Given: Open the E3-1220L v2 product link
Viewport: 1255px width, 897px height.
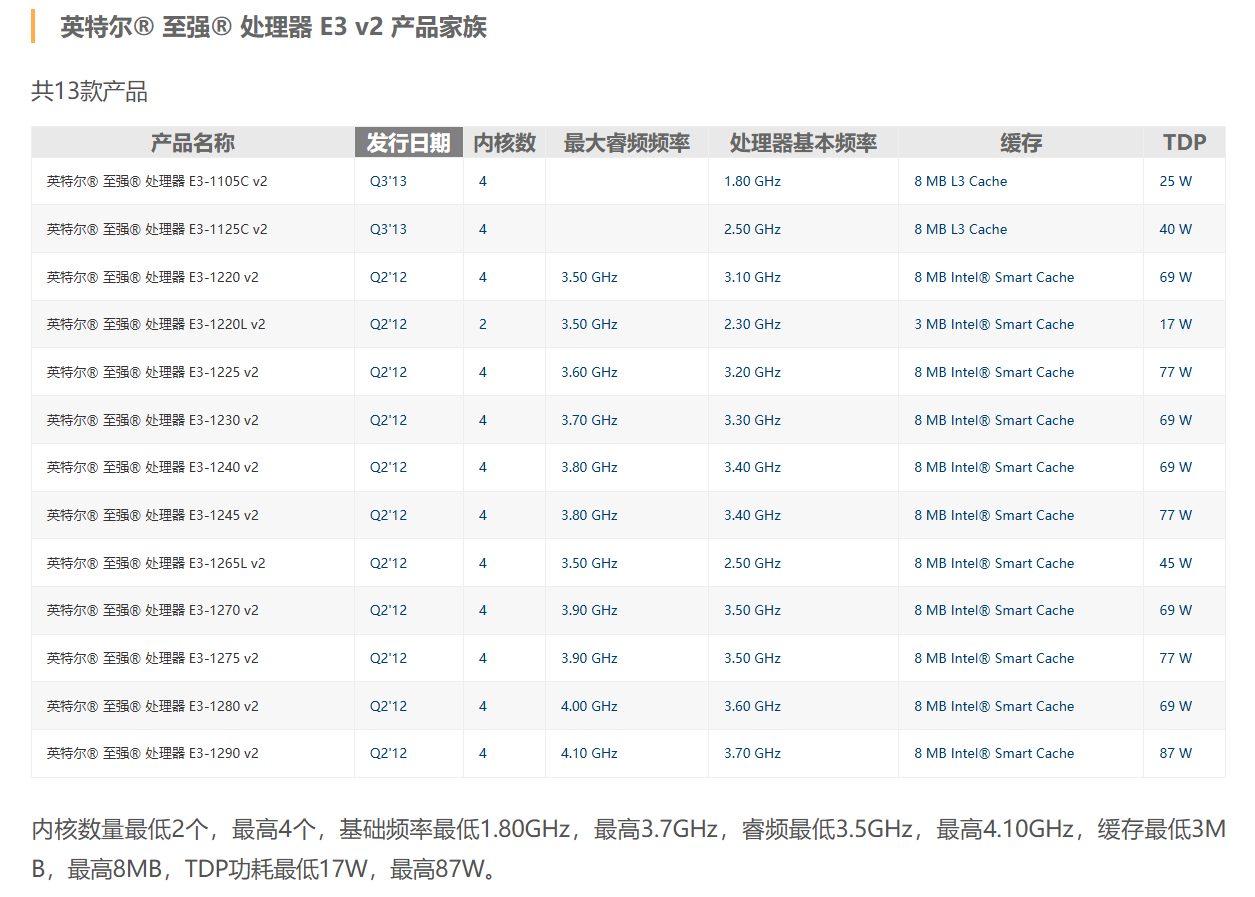Looking at the screenshot, I should [x=156, y=324].
